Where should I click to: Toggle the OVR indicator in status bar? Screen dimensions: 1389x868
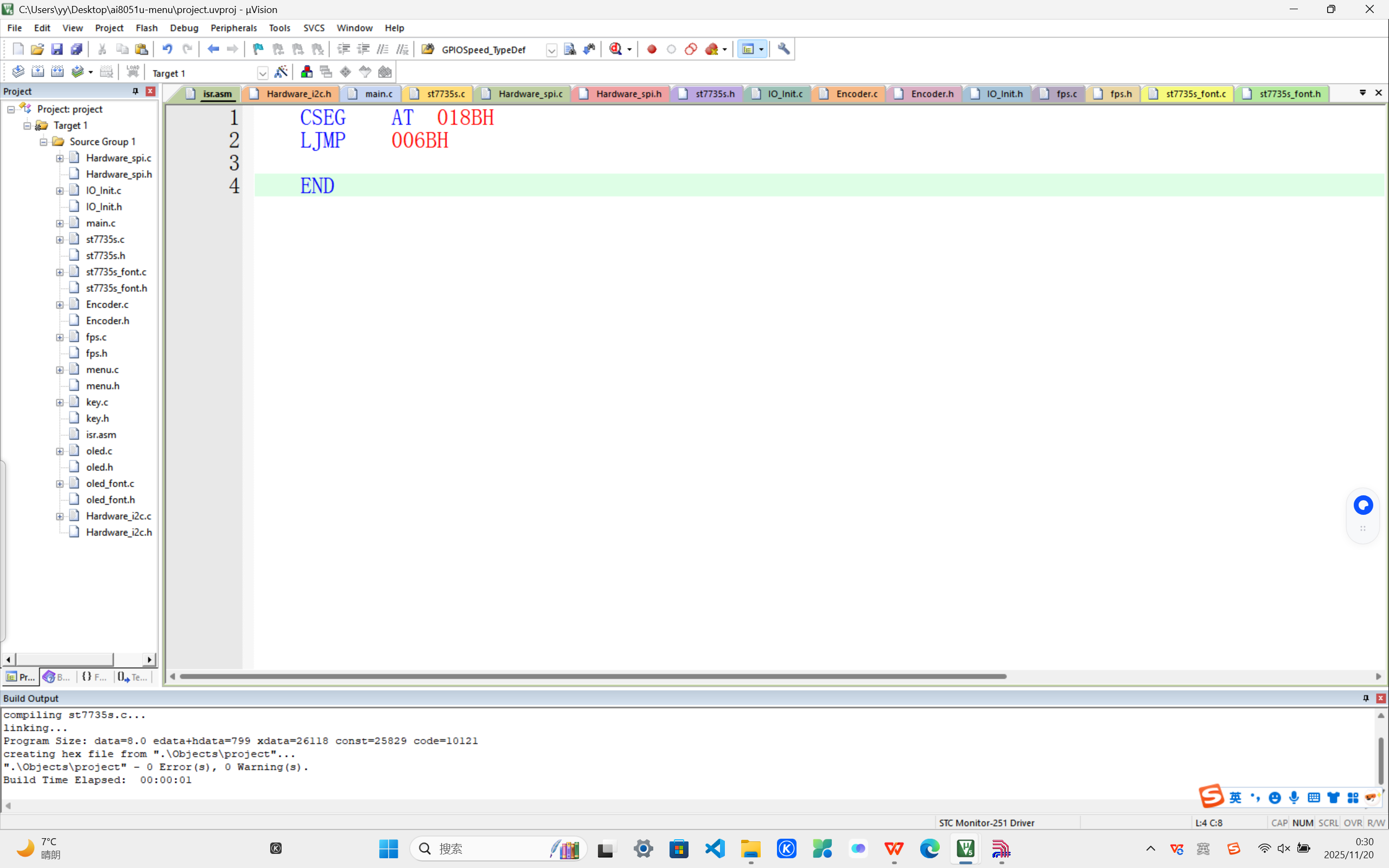[x=1352, y=822]
